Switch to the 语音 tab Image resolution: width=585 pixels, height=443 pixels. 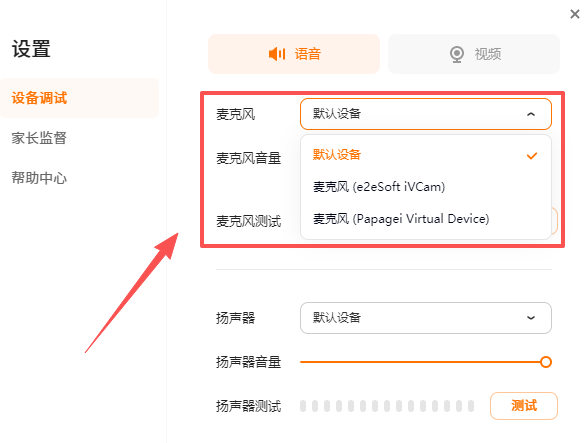294,54
